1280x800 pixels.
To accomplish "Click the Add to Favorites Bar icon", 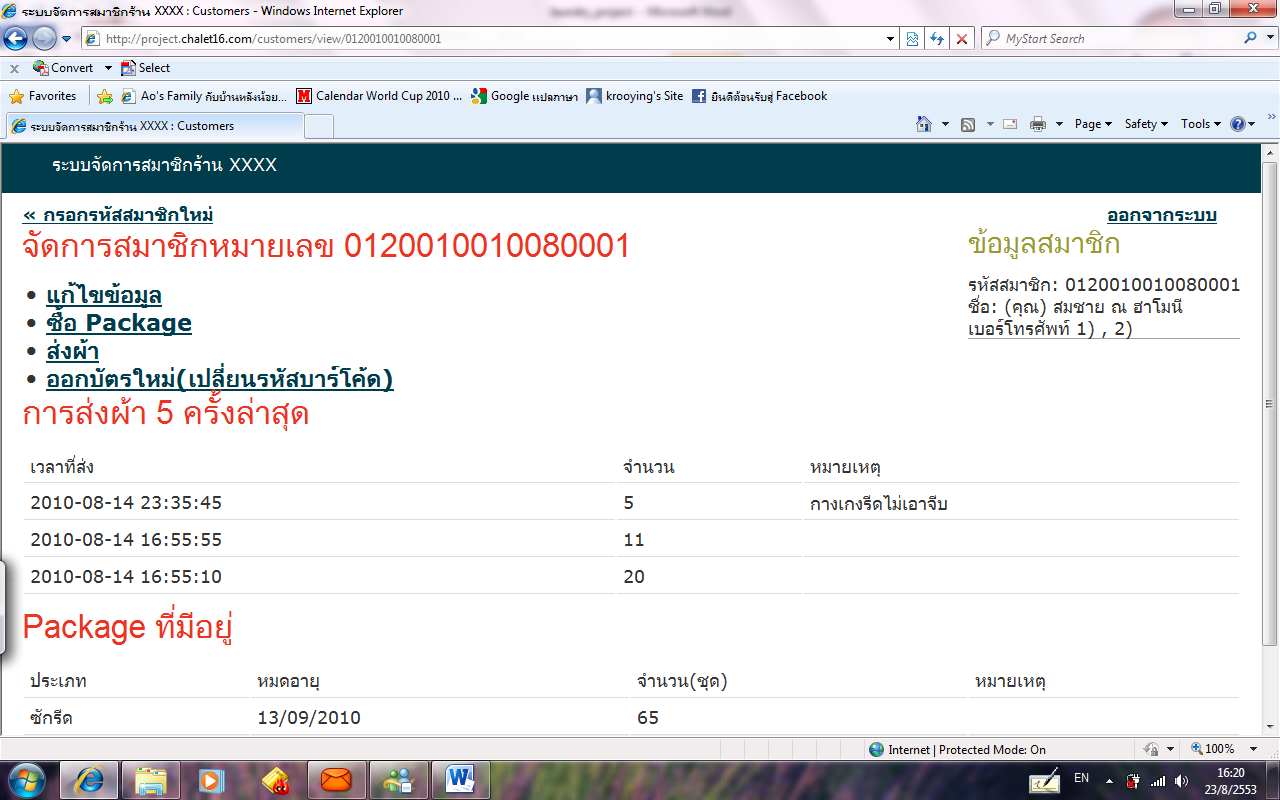I will click(x=104, y=97).
